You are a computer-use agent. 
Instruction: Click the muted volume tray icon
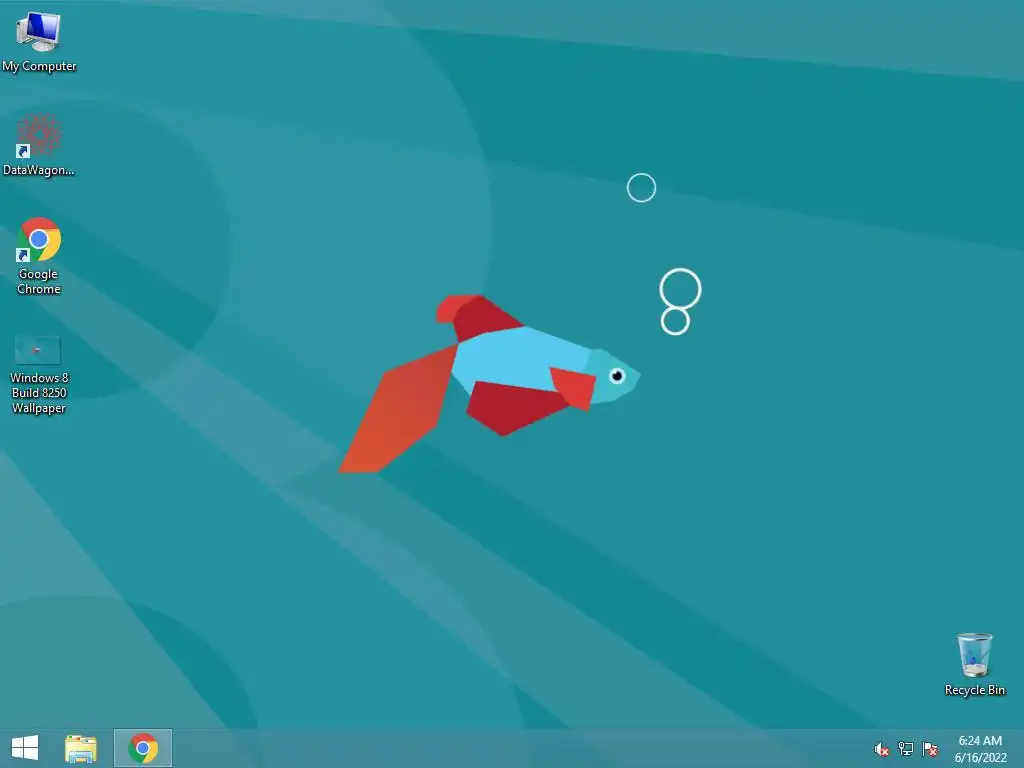[882, 749]
